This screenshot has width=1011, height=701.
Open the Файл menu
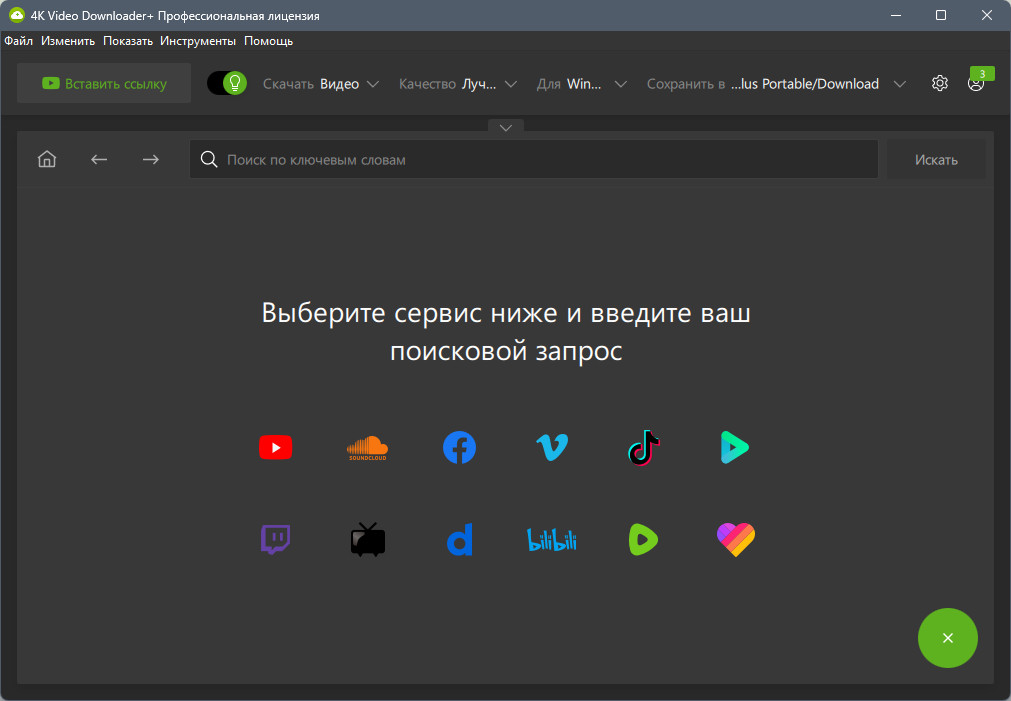tap(18, 41)
